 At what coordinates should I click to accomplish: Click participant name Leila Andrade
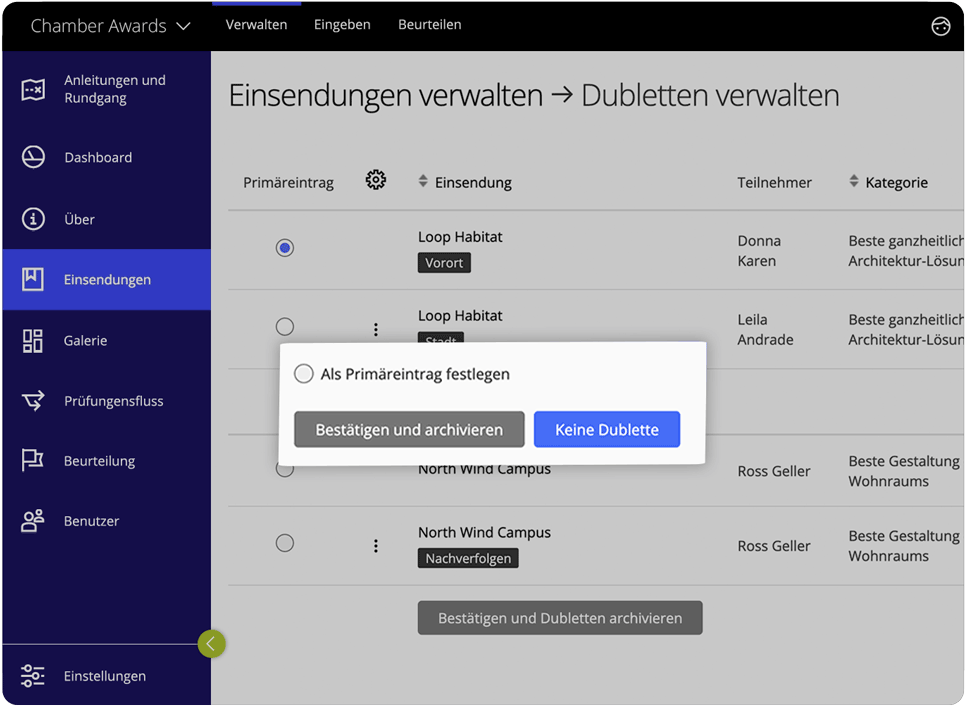pos(765,329)
